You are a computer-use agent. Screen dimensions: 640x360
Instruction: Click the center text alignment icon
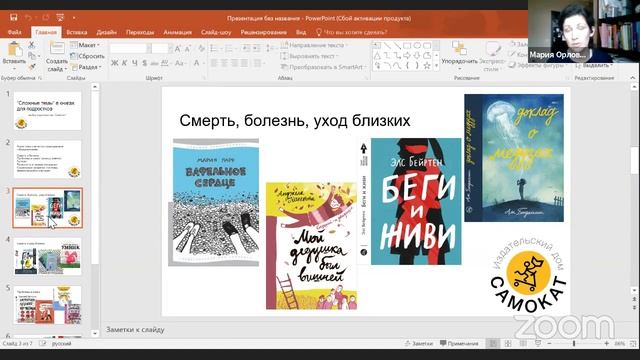224,63
